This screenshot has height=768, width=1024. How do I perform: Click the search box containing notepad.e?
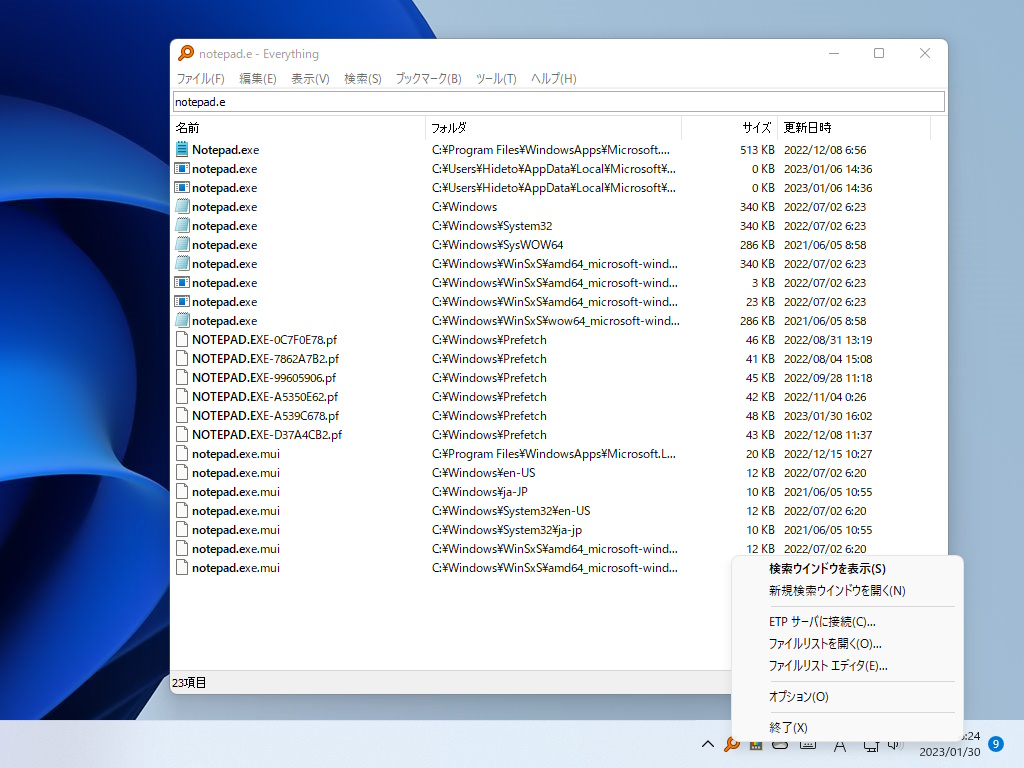(558, 102)
